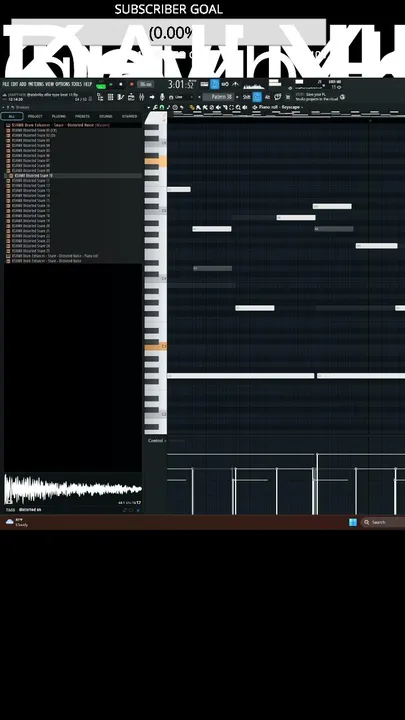Open the ADD menu
Screen dimensions: 405x720
pyautogui.click(x=23, y=84)
